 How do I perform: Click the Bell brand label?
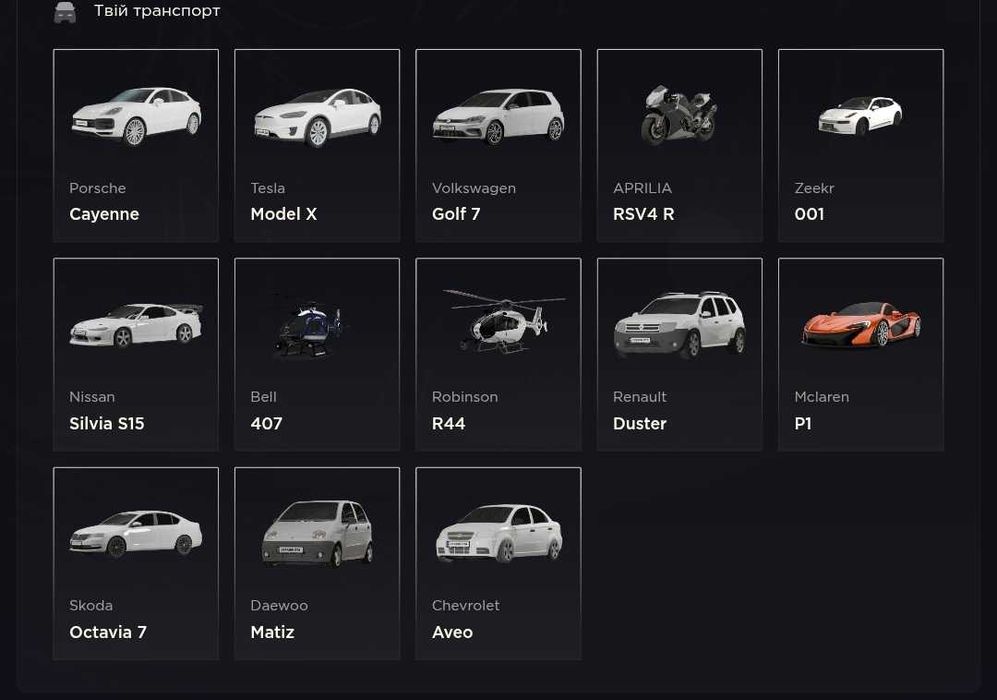tap(263, 397)
